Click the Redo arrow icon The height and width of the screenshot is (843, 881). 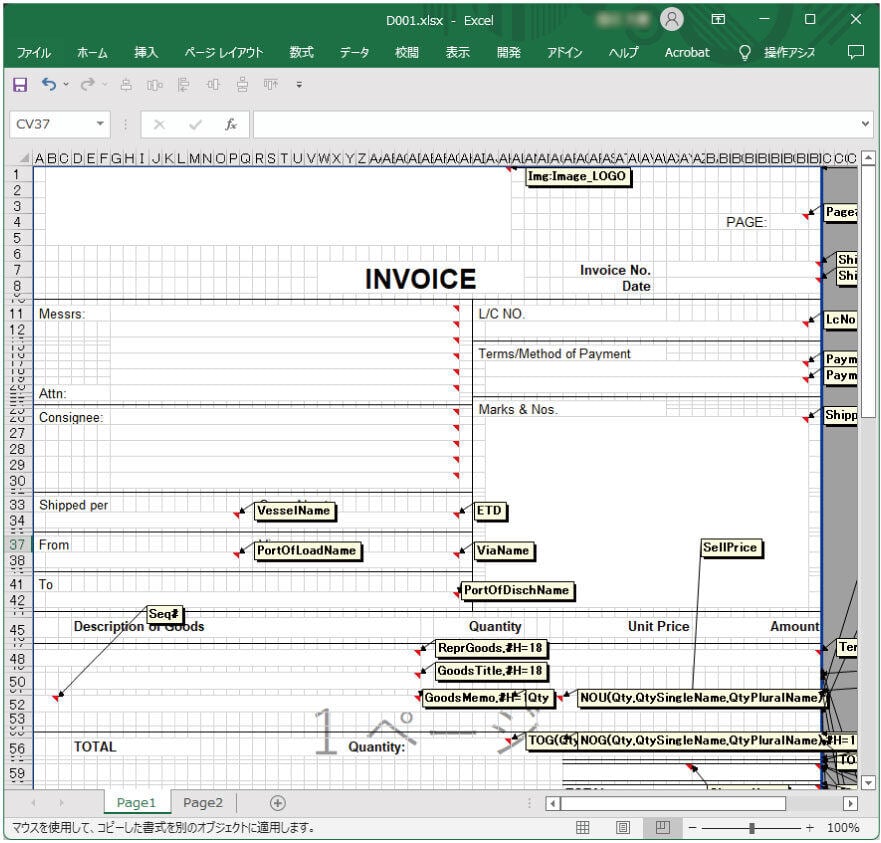click(87, 84)
